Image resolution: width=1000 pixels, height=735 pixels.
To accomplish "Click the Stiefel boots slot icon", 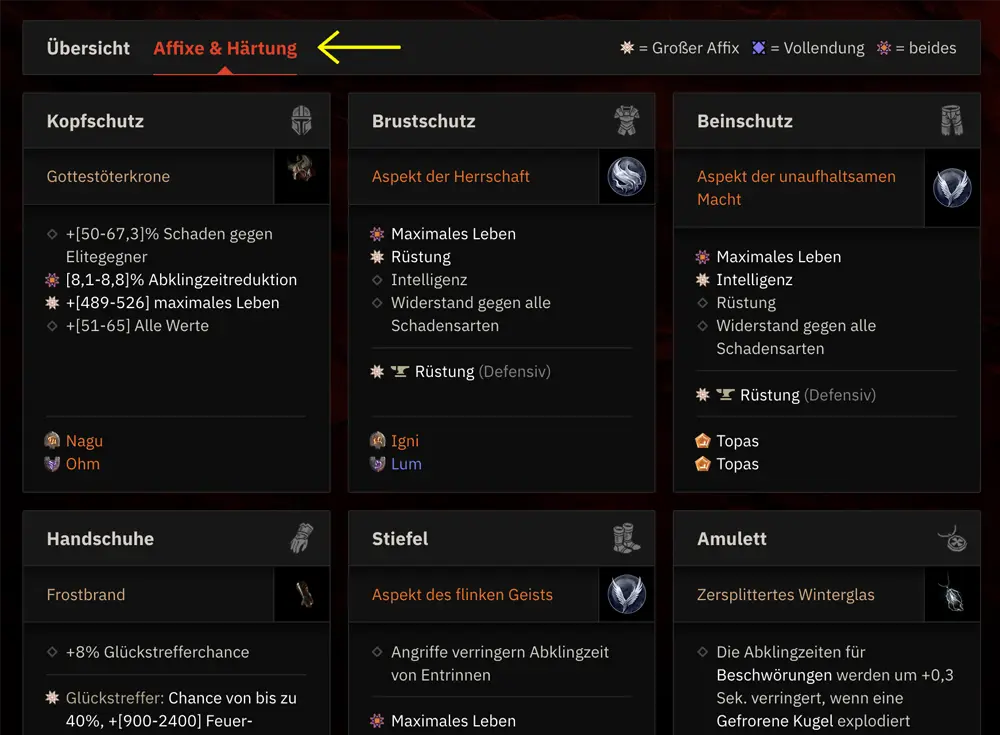I will (627, 539).
